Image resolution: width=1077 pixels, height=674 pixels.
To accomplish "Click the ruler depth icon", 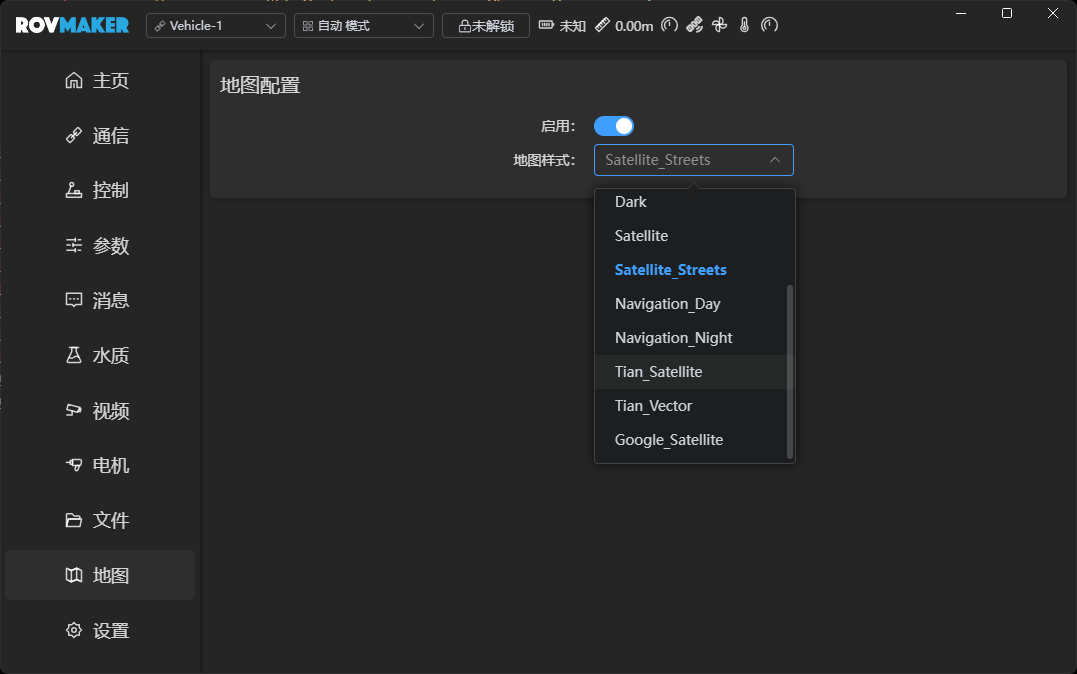I will pyautogui.click(x=602, y=25).
